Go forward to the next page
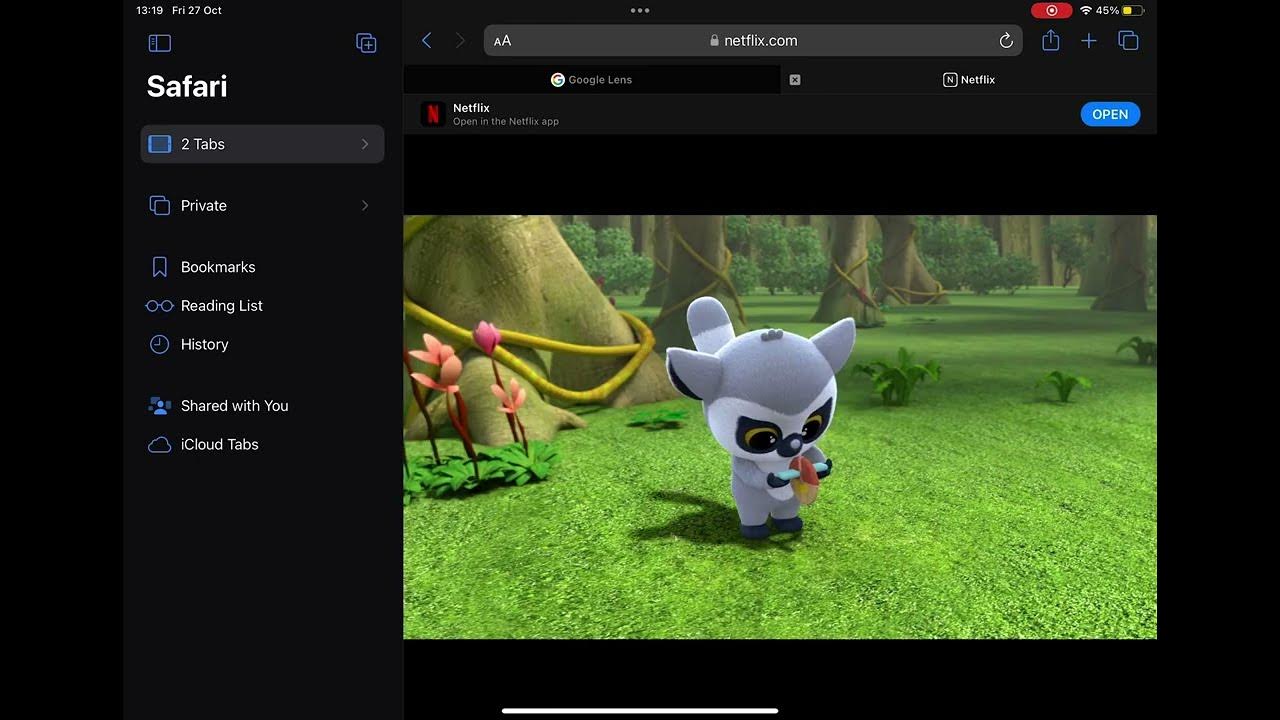Viewport: 1280px width, 720px height. click(x=460, y=40)
